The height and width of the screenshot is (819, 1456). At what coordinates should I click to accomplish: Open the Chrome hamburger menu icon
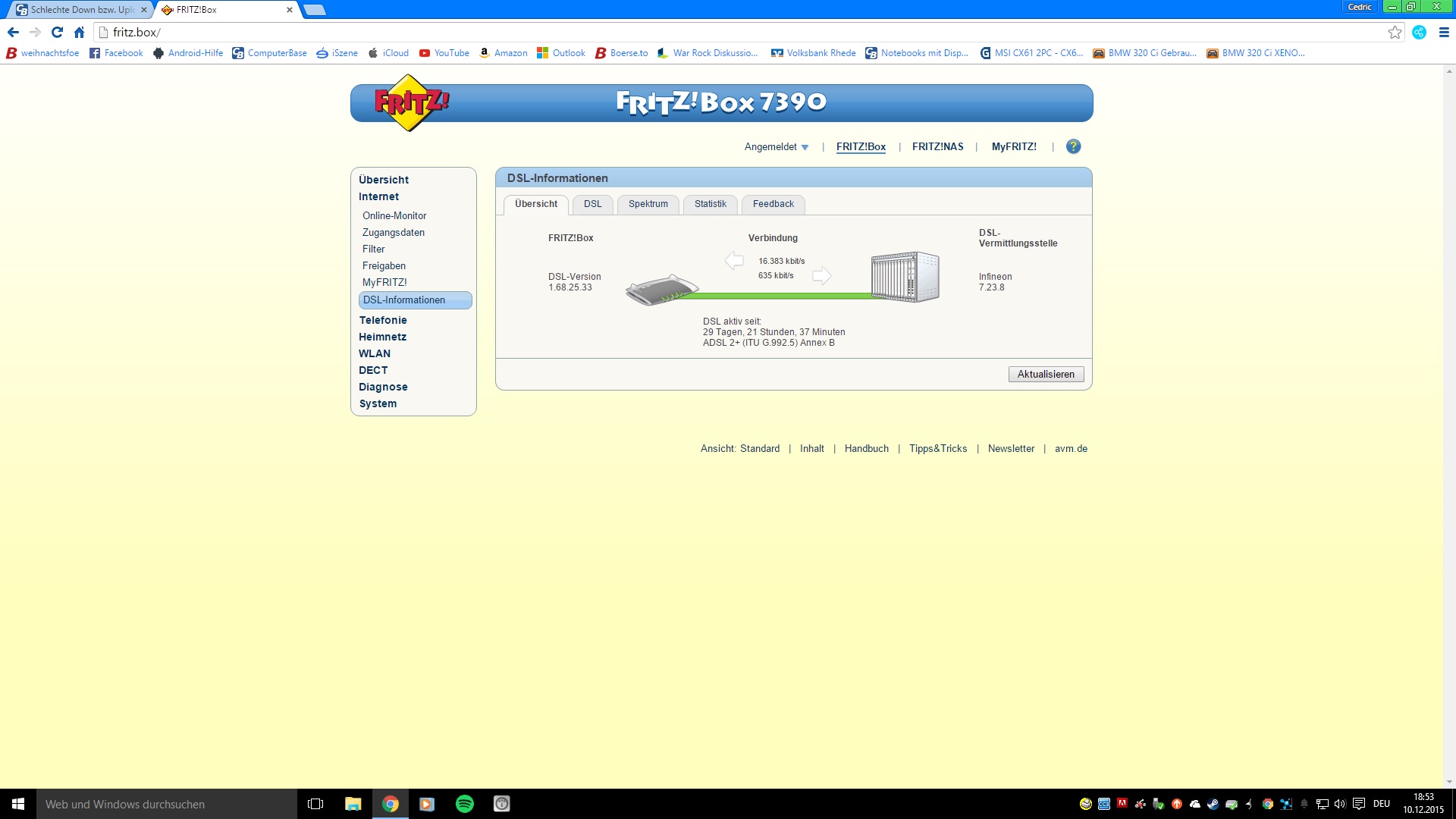click(1444, 32)
